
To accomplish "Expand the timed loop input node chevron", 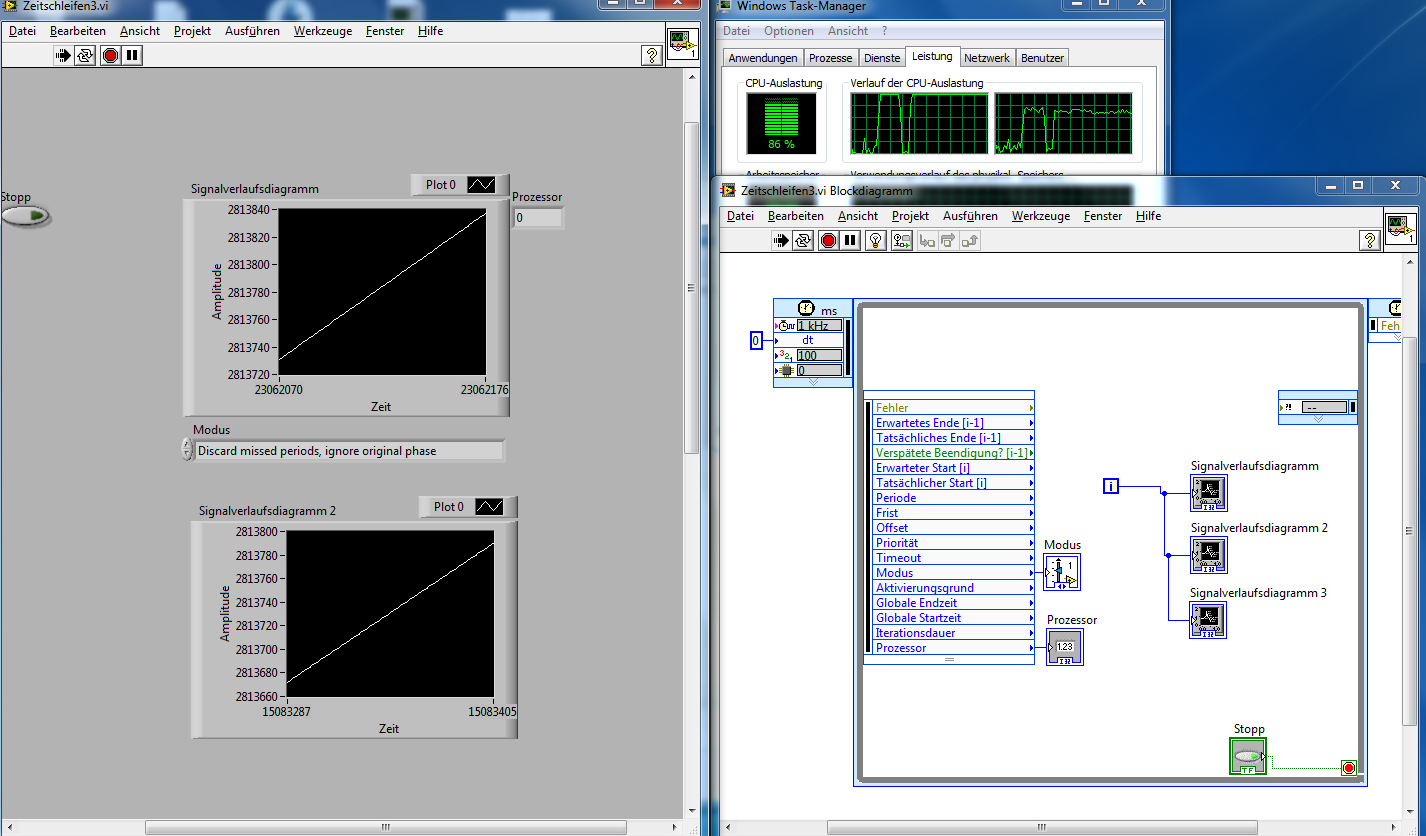I will click(812, 382).
